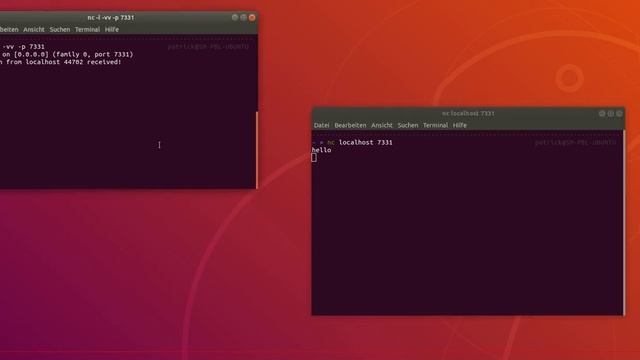This screenshot has width=640, height=360.
Task: Click the '(family 0, port 7331)' line
Action: (x=93, y=54)
